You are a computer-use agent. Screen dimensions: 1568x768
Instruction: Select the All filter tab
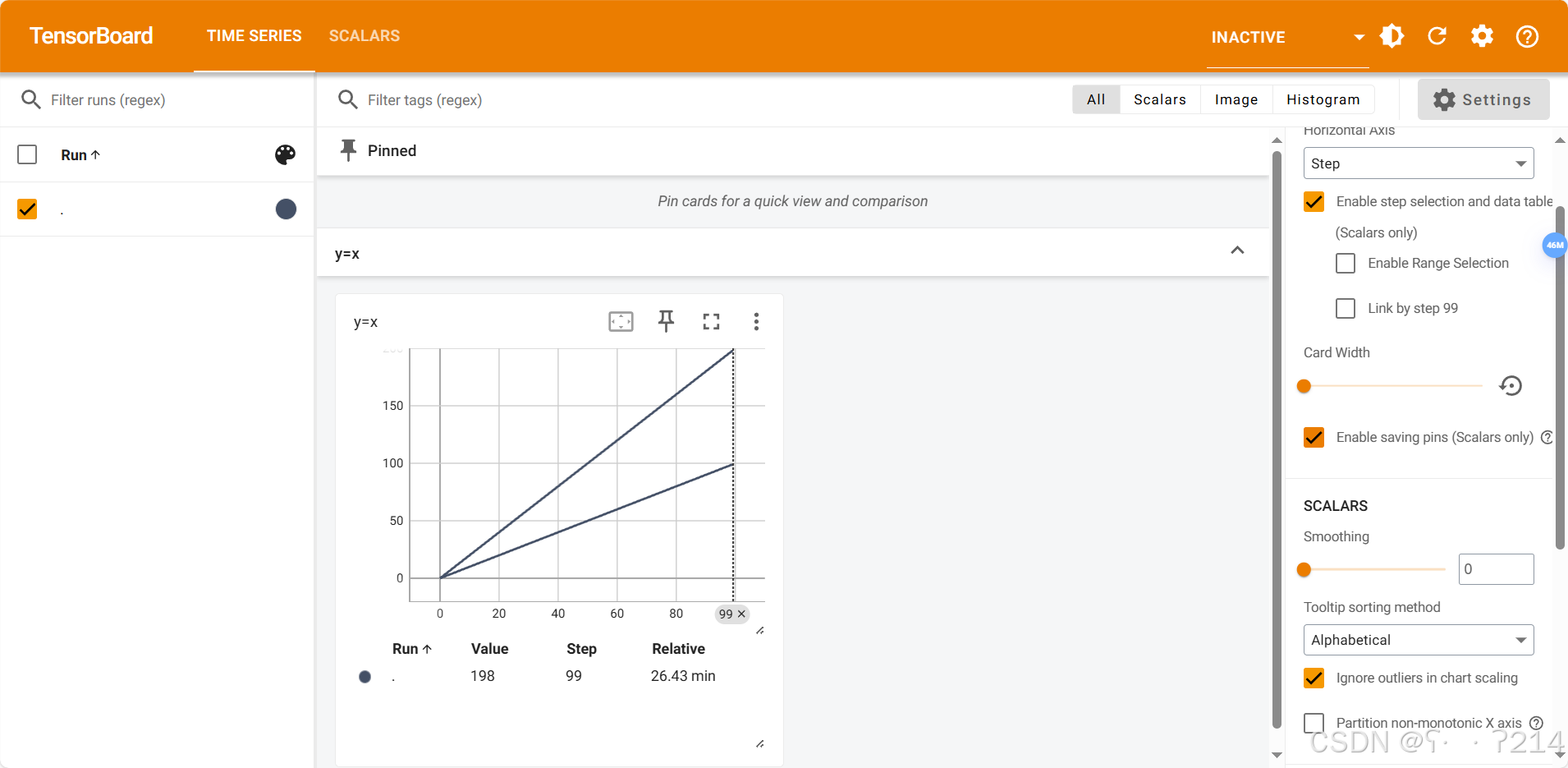pos(1096,99)
